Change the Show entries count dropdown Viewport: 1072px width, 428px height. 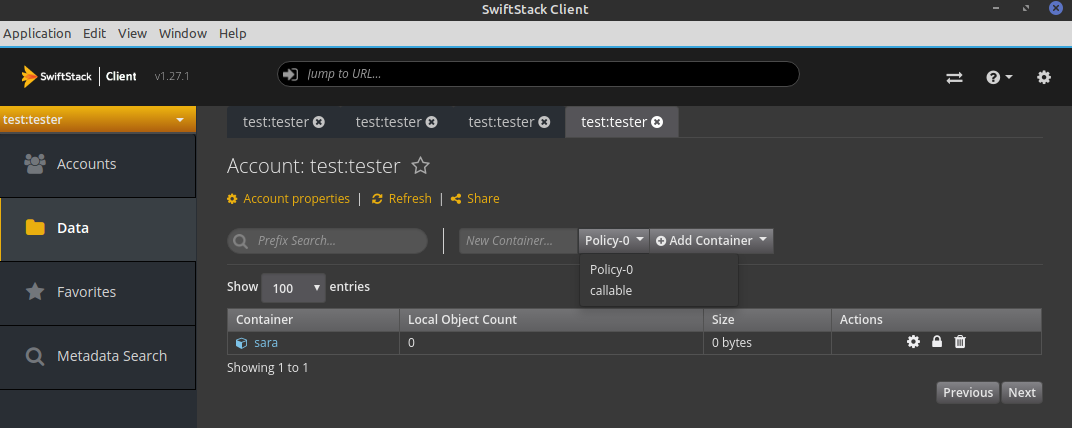tap(293, 288)
